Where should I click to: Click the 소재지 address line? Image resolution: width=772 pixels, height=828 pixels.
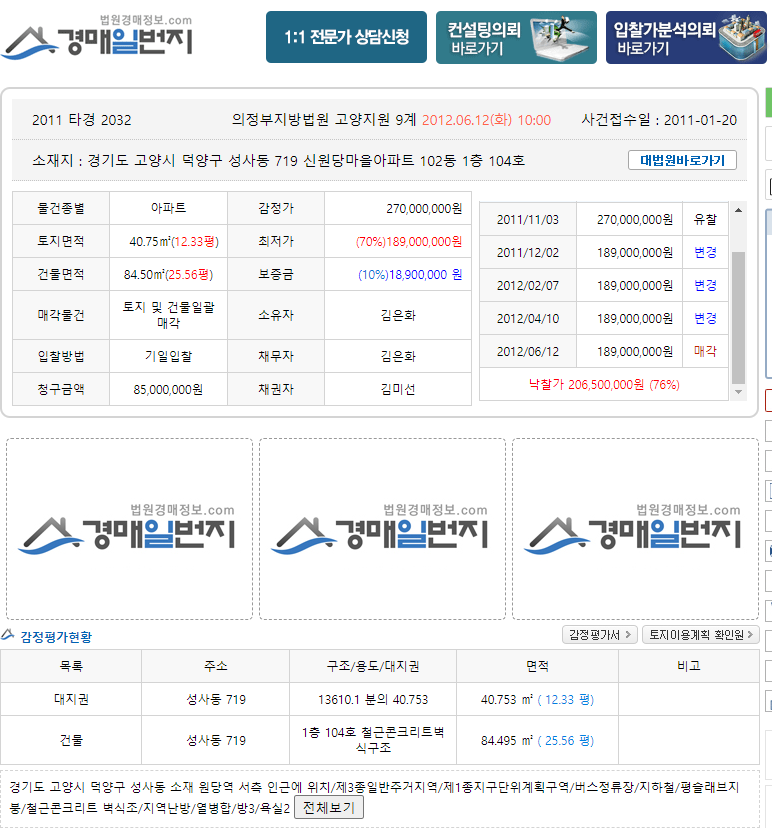278,160
